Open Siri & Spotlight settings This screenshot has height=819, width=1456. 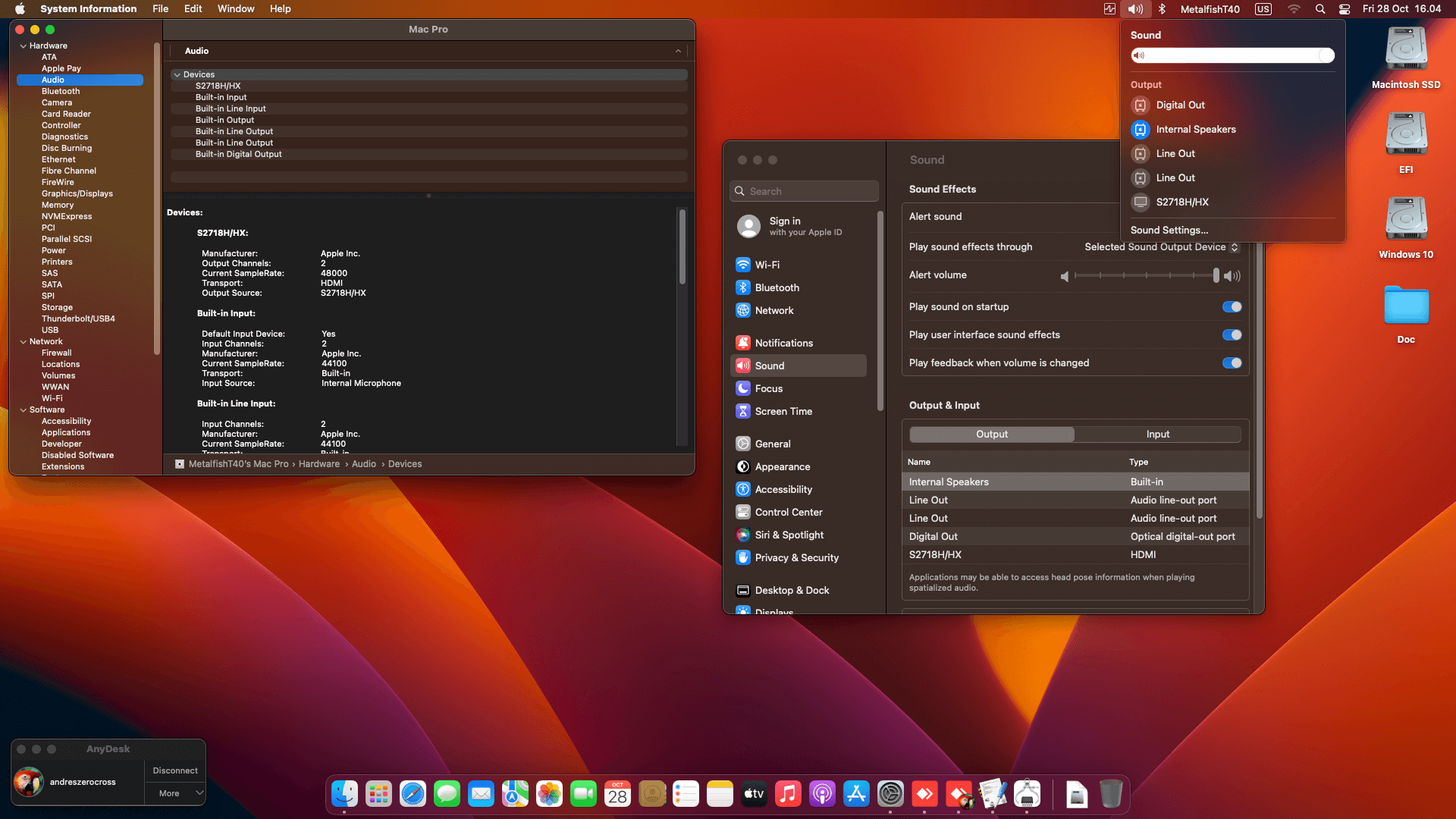click(789, 535)
